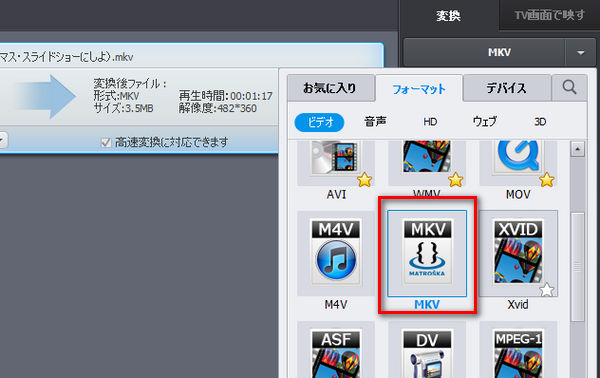The height and width of the screenshot is (378, 600).
Task: Select the HD category filter
Action: [430, 122]
